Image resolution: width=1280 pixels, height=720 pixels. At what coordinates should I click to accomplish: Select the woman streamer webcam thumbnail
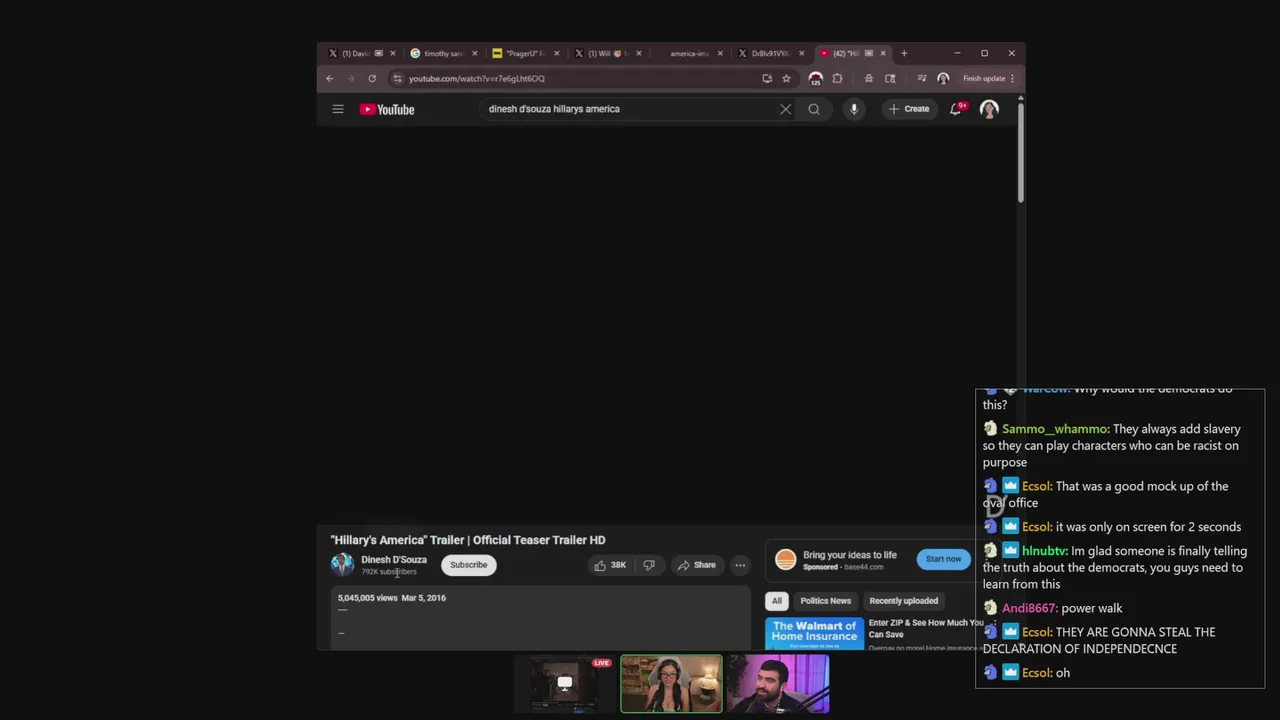coord(671,684)
